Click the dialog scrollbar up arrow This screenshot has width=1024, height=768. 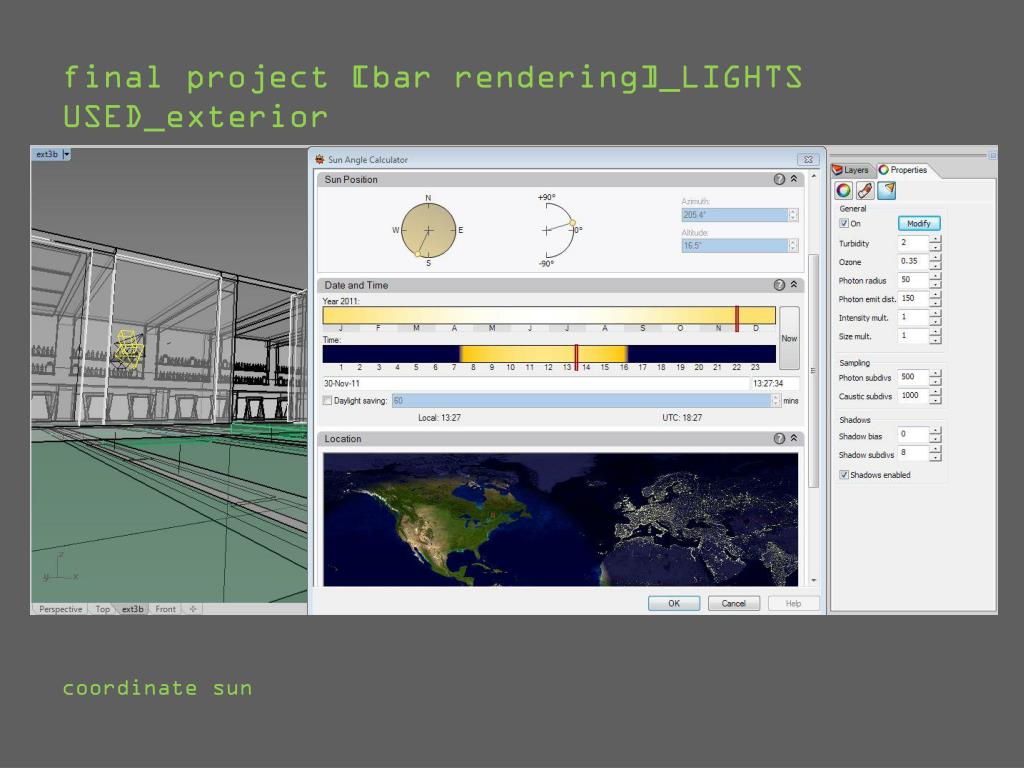pos(813,176)
